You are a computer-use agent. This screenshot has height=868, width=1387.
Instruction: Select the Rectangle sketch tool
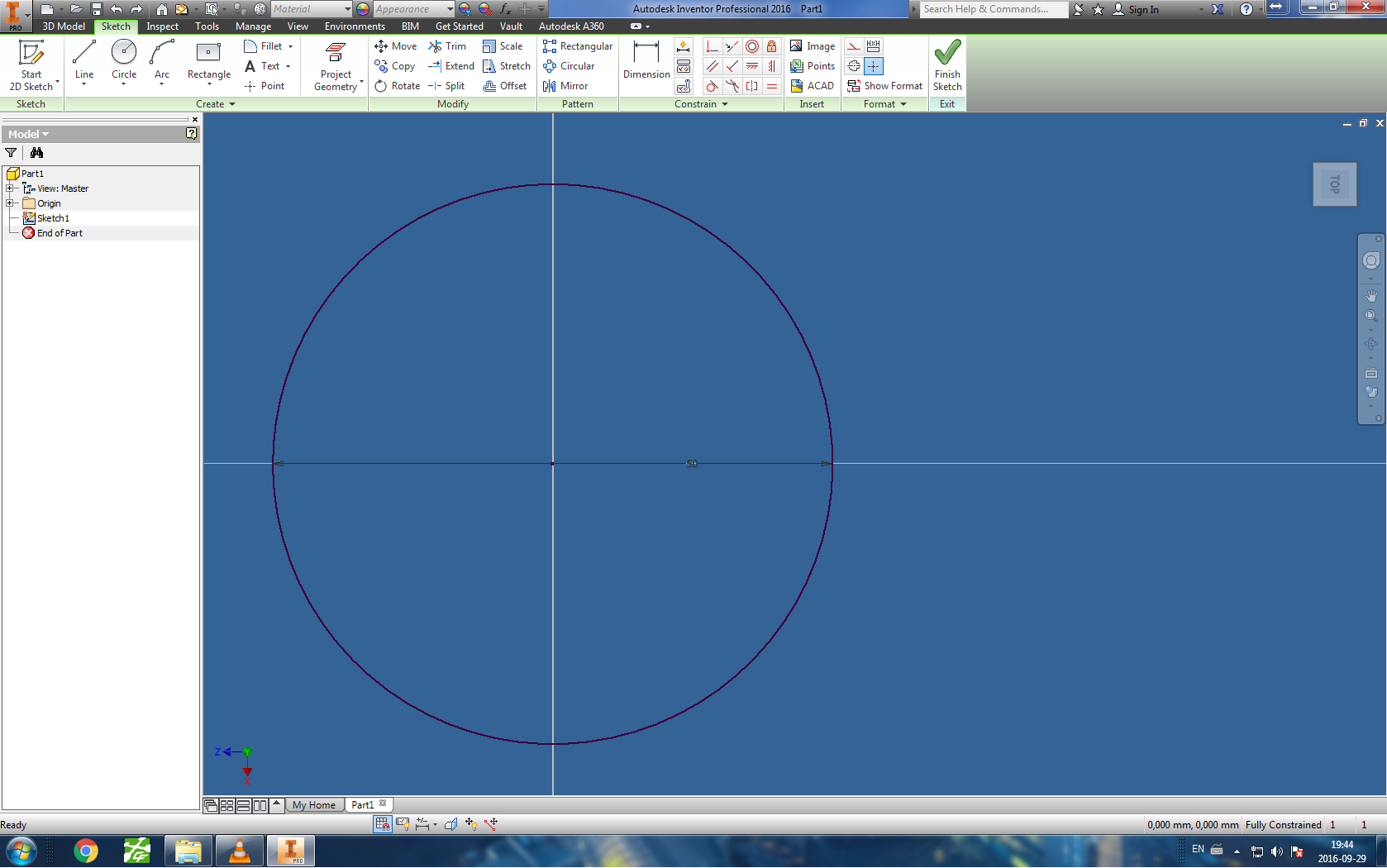click(209, 61)
